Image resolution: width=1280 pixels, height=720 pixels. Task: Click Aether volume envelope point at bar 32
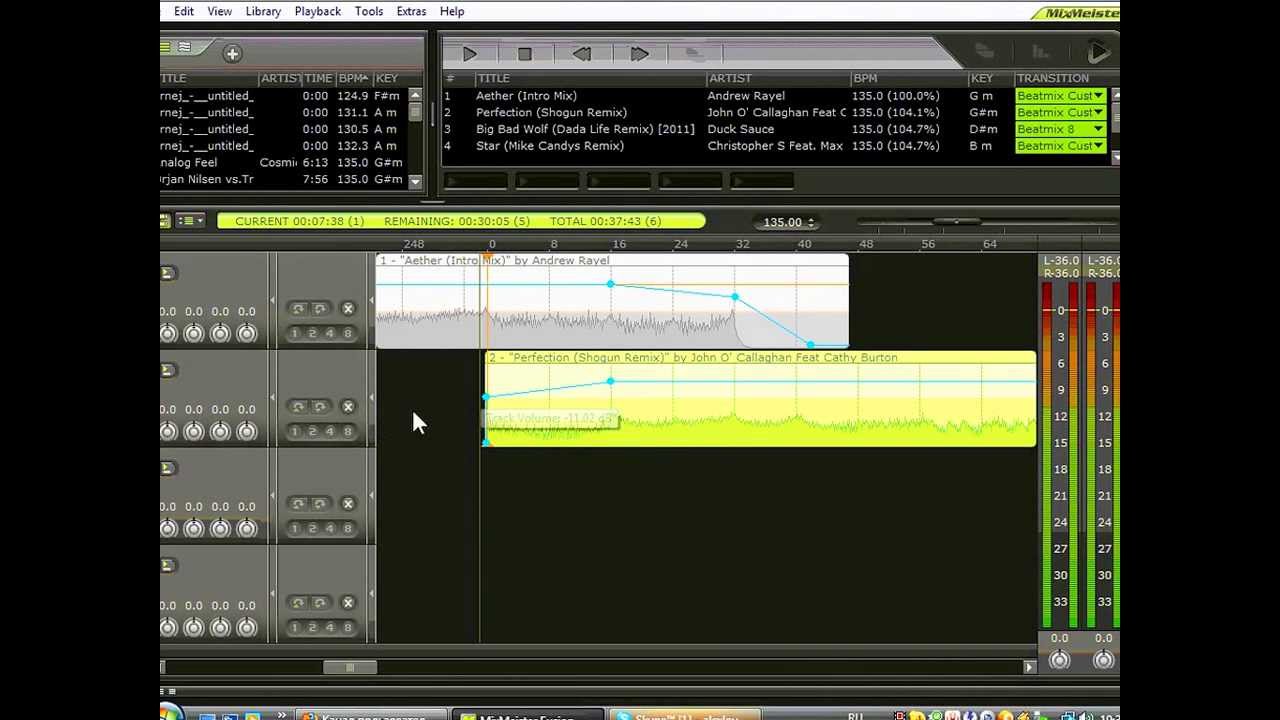pyautogui.click(x=735, y=297)
